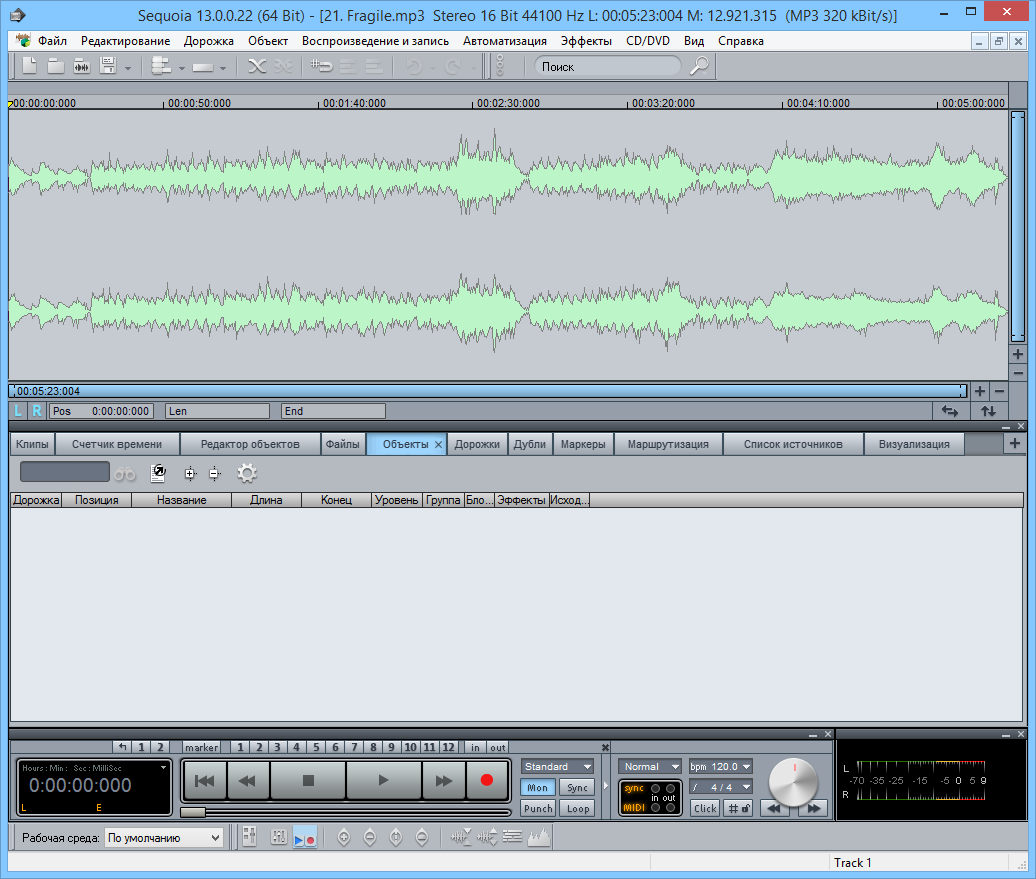Click the transport position slider handle
Screen dimensions: 1036x879
pyautogui.click(x=193, y=812)
